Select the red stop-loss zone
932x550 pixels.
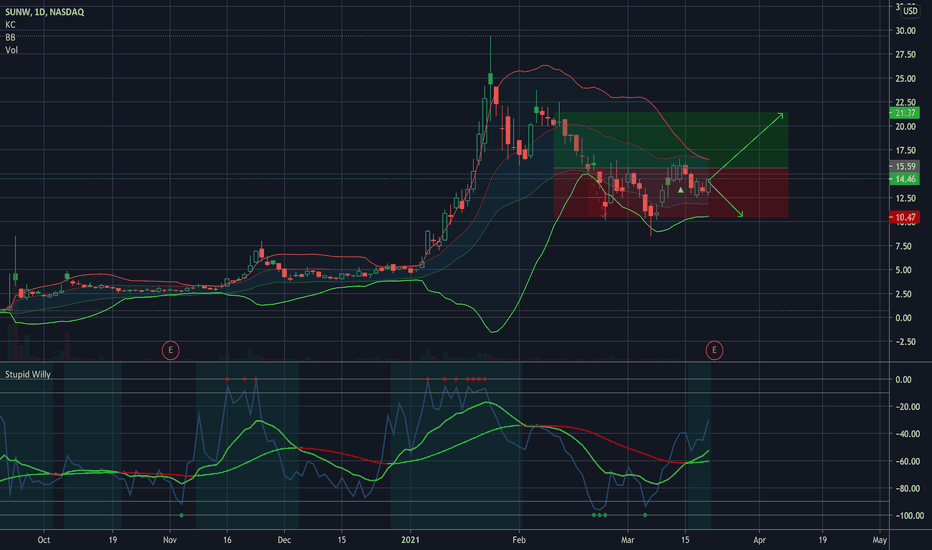[670, 193]
